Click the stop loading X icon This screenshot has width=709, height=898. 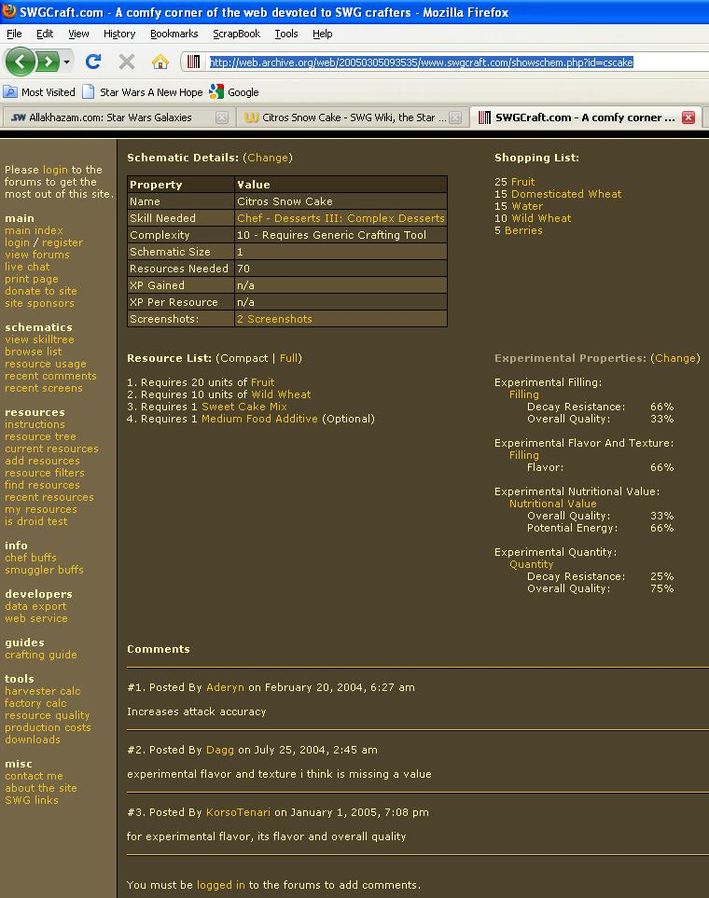point(127,62)
